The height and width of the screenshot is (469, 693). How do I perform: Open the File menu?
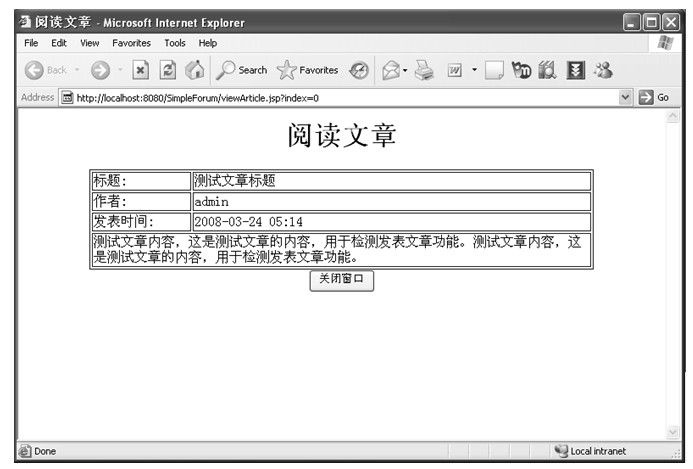[x=31, y=43]
